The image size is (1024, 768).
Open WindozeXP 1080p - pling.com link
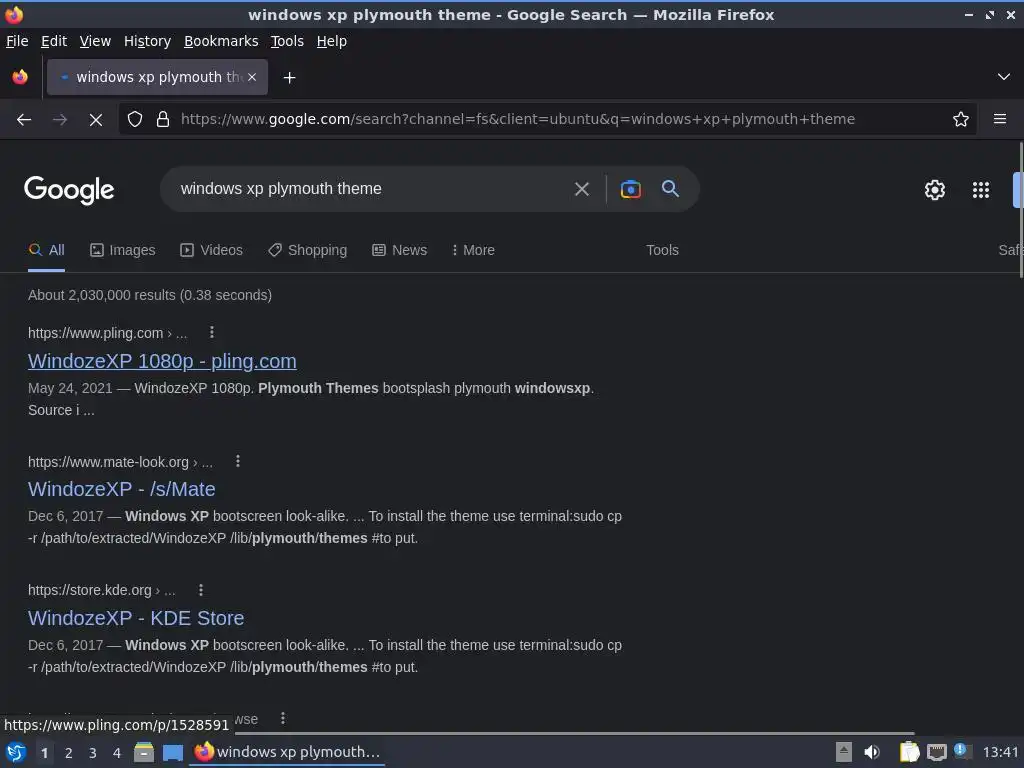(x=162, y=361)
